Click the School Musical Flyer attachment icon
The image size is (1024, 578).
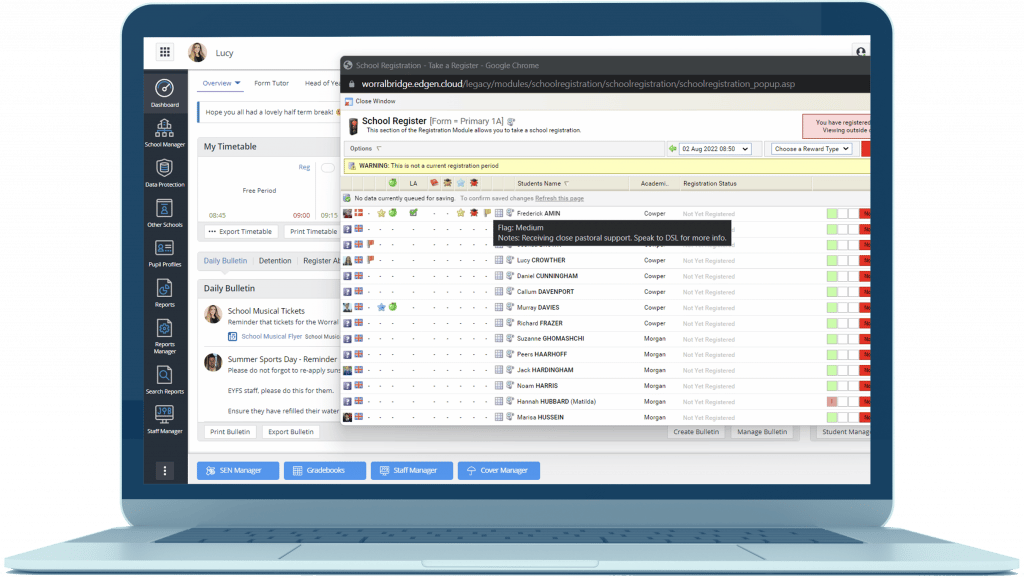pyautogui.click(x=232, y=336)
